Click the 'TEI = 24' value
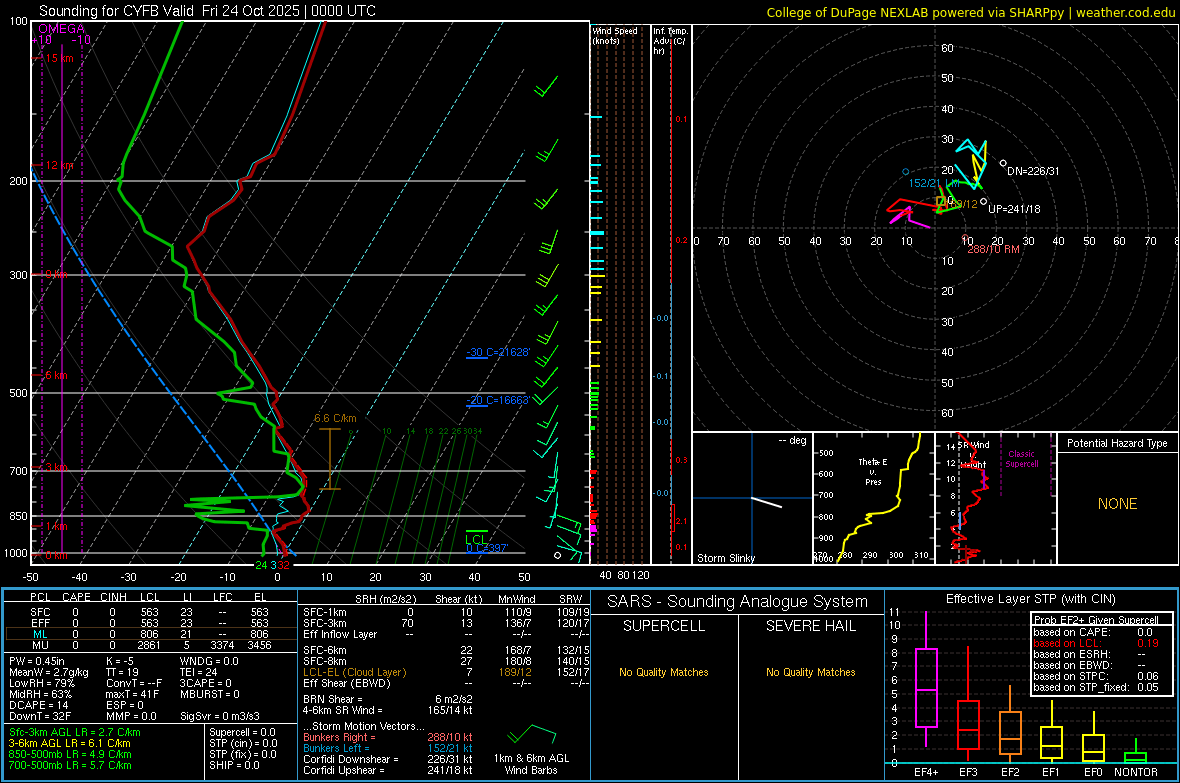1180x783 pixels. click(x=199, y=672)
